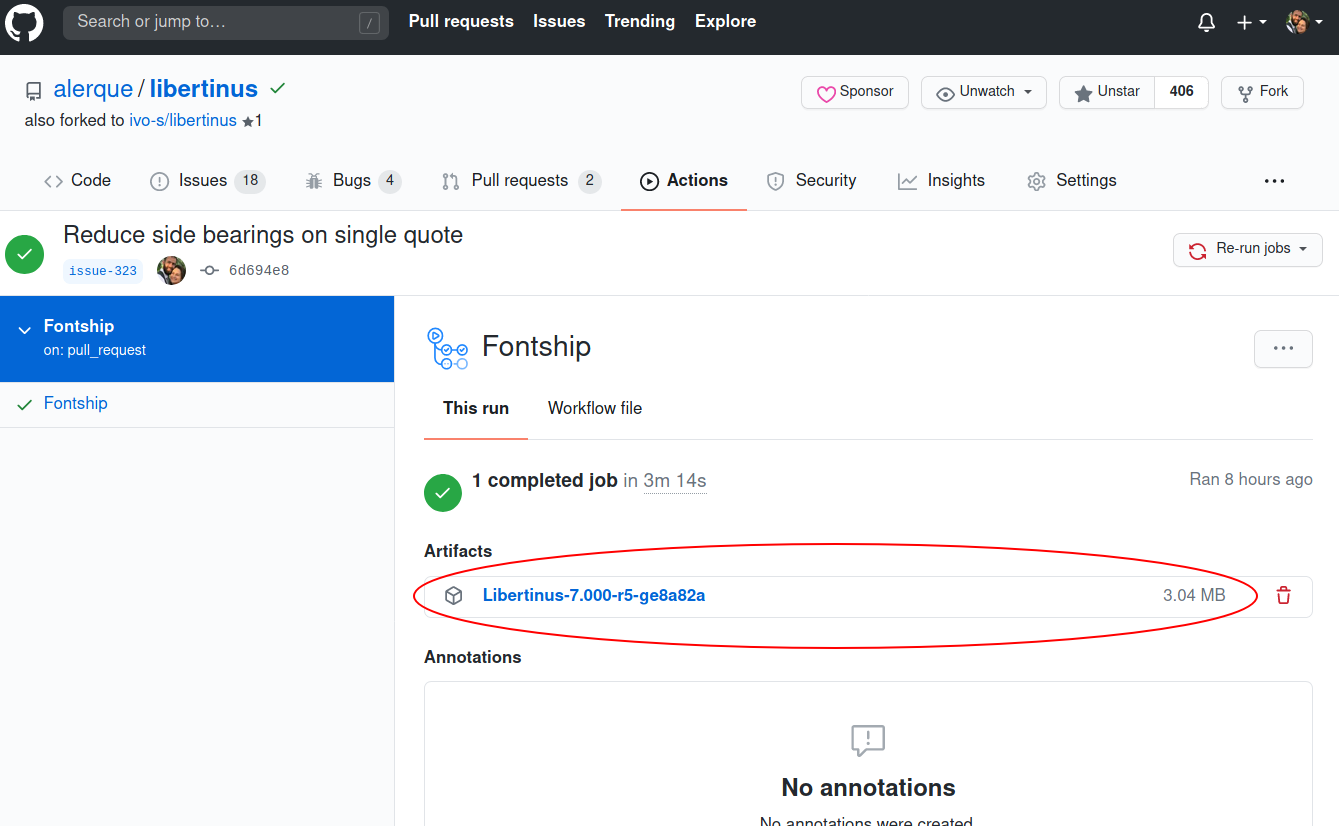Open the user avatar menu
The image size is (1339, 826).
(1304, 22)
